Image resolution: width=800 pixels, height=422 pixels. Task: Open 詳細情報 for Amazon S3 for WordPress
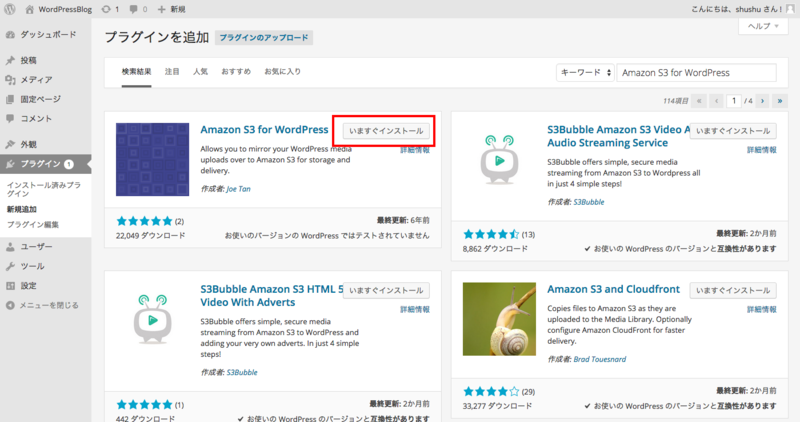coord(415,150)
